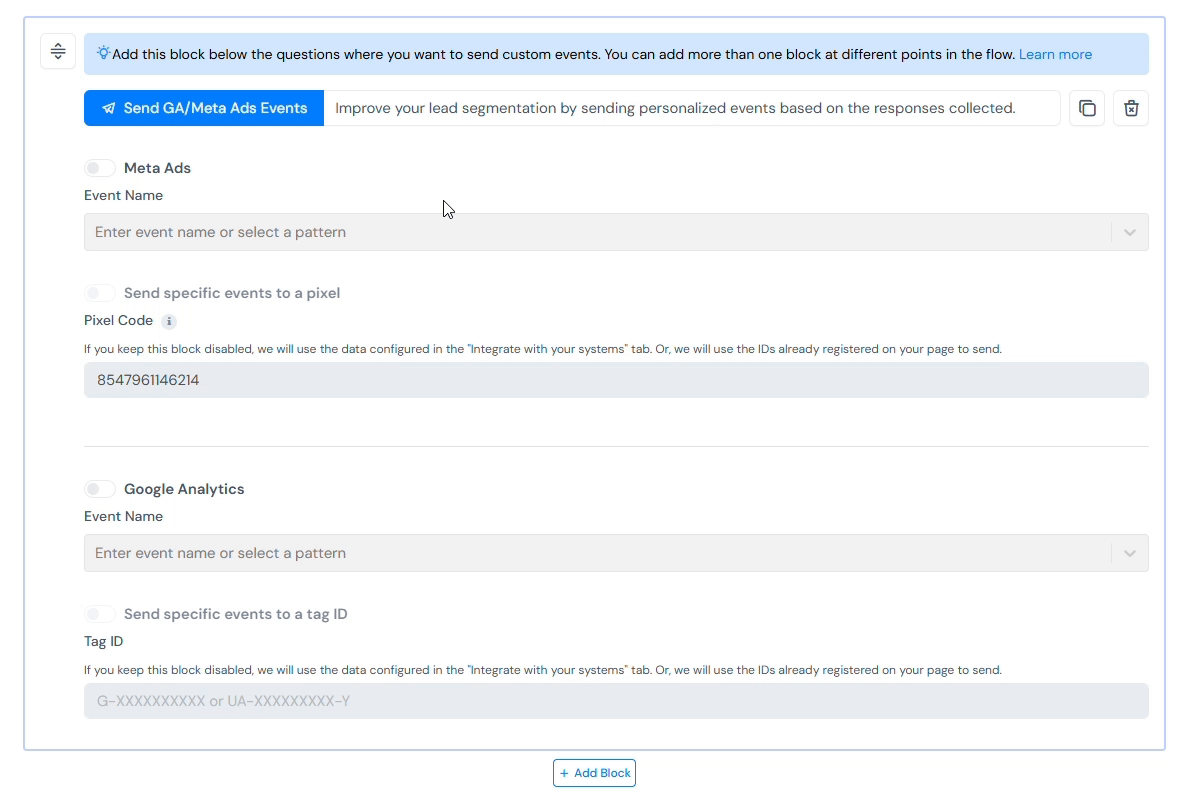This screenshot has width=1184, height=792.
Task: Click the lightbulb tip icon
Action: click(x=103, y=53)
